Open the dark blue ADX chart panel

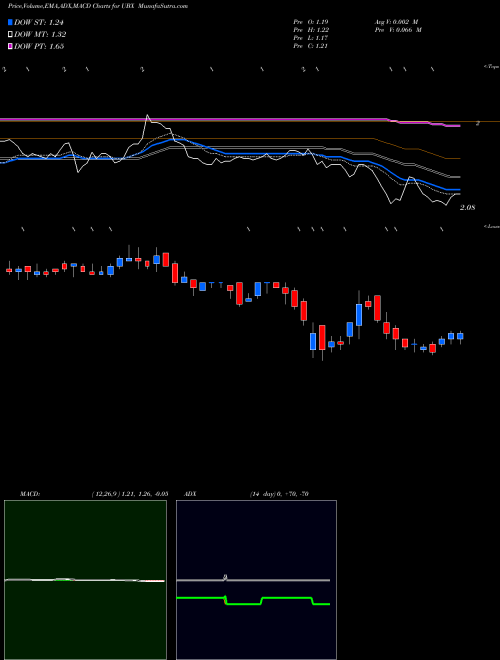pos(256,580)
